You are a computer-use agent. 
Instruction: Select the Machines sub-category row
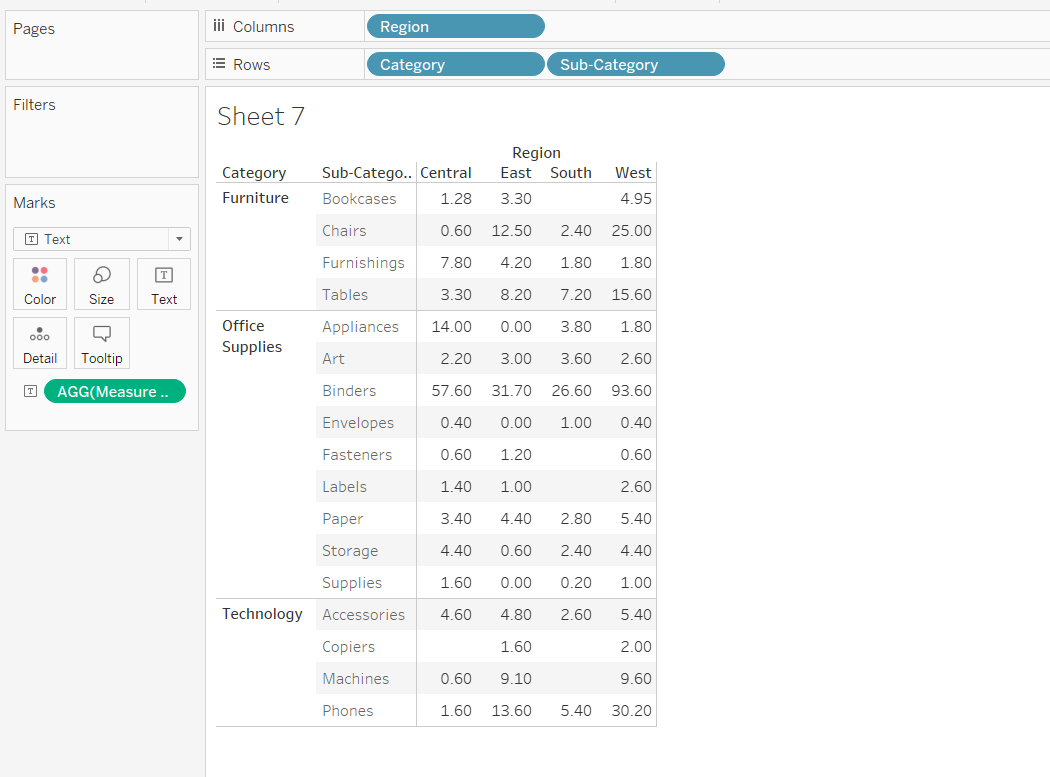[x=356, y=679]
